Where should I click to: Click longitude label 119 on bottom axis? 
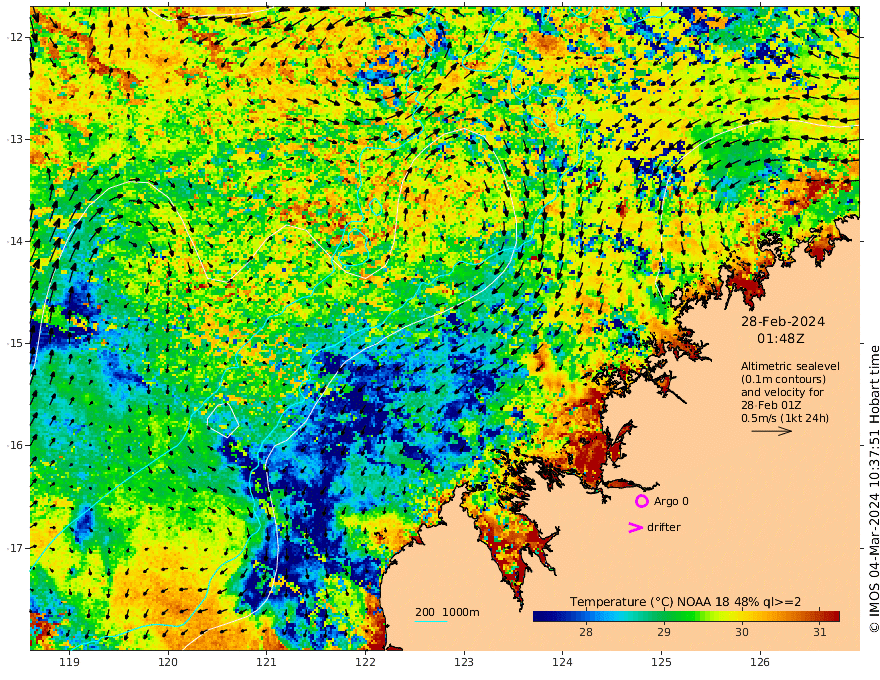(x=70, y=662)
